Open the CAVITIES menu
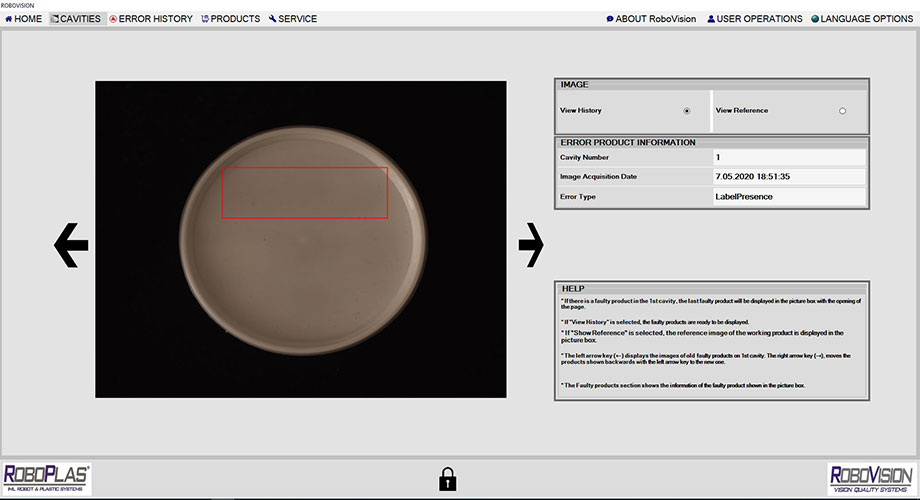The width and height of the screenshot is (920, 500). coord(76,19)
